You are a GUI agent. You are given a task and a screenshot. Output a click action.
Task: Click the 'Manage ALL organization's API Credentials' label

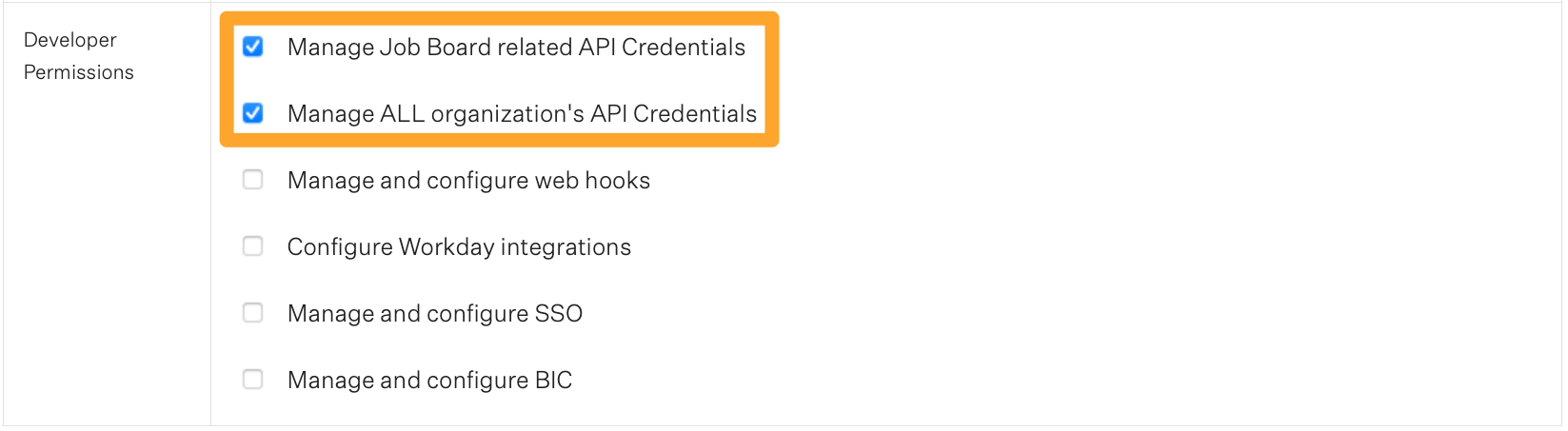point(522,114)
